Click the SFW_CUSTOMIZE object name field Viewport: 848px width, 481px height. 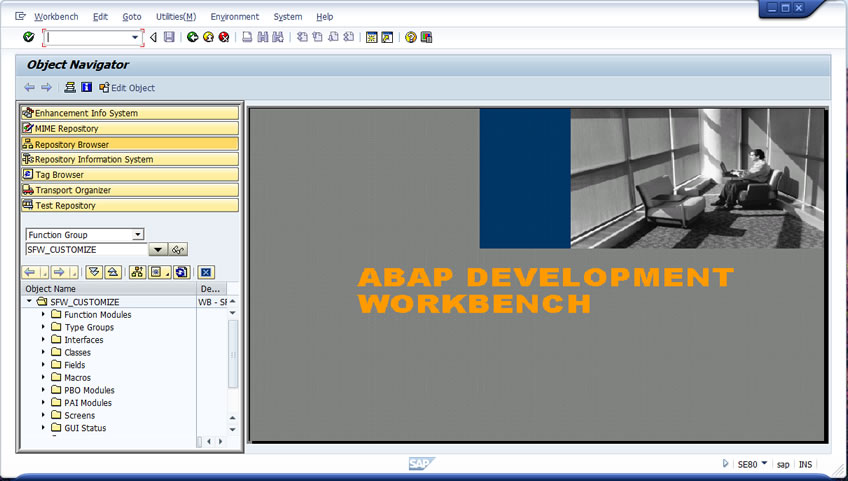click(87, 249)
